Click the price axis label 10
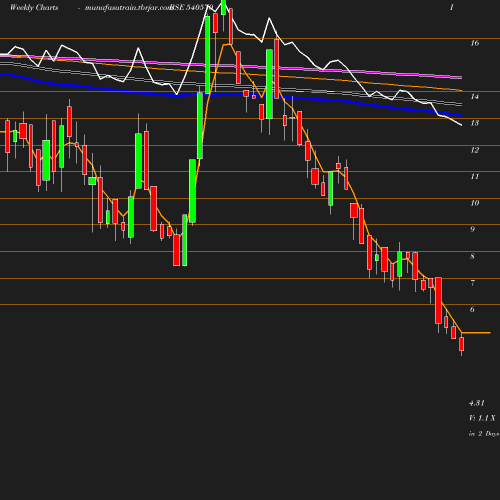 point(475,203)
